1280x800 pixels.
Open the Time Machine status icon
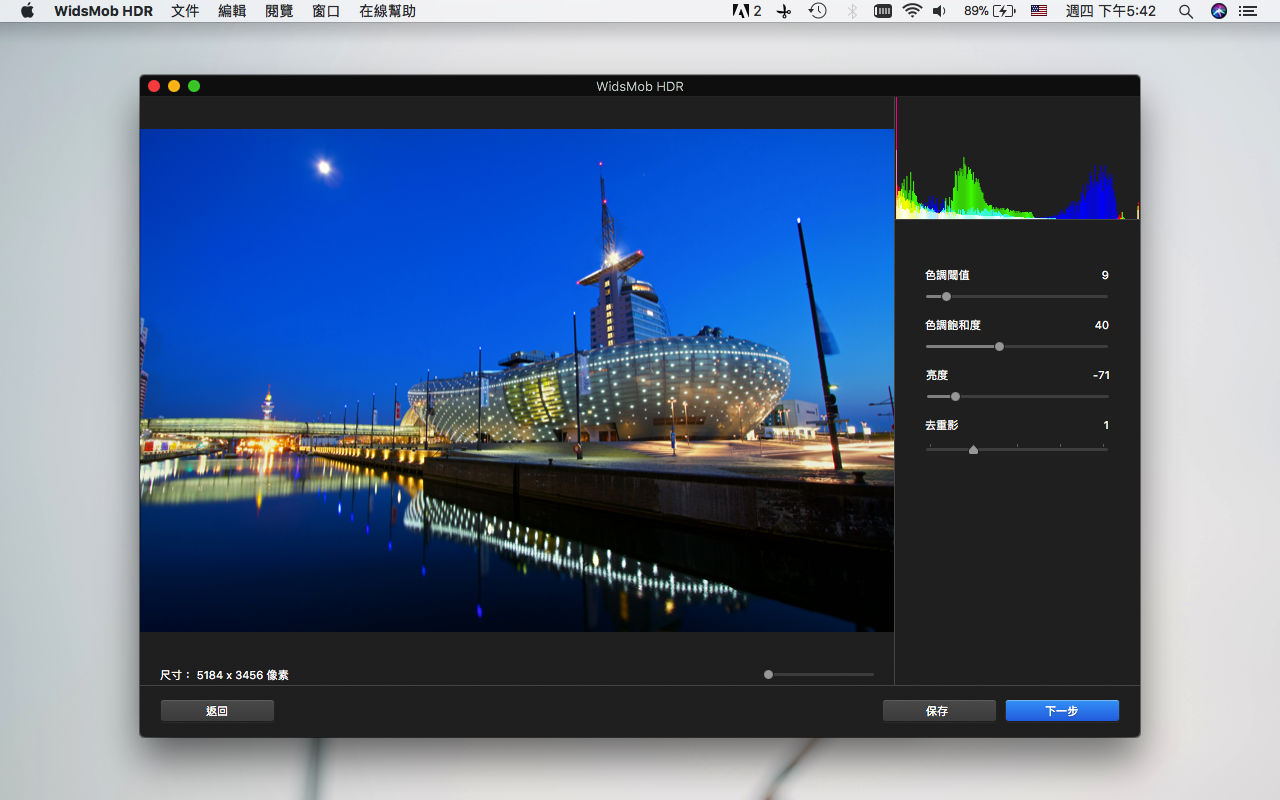[817, 11]
